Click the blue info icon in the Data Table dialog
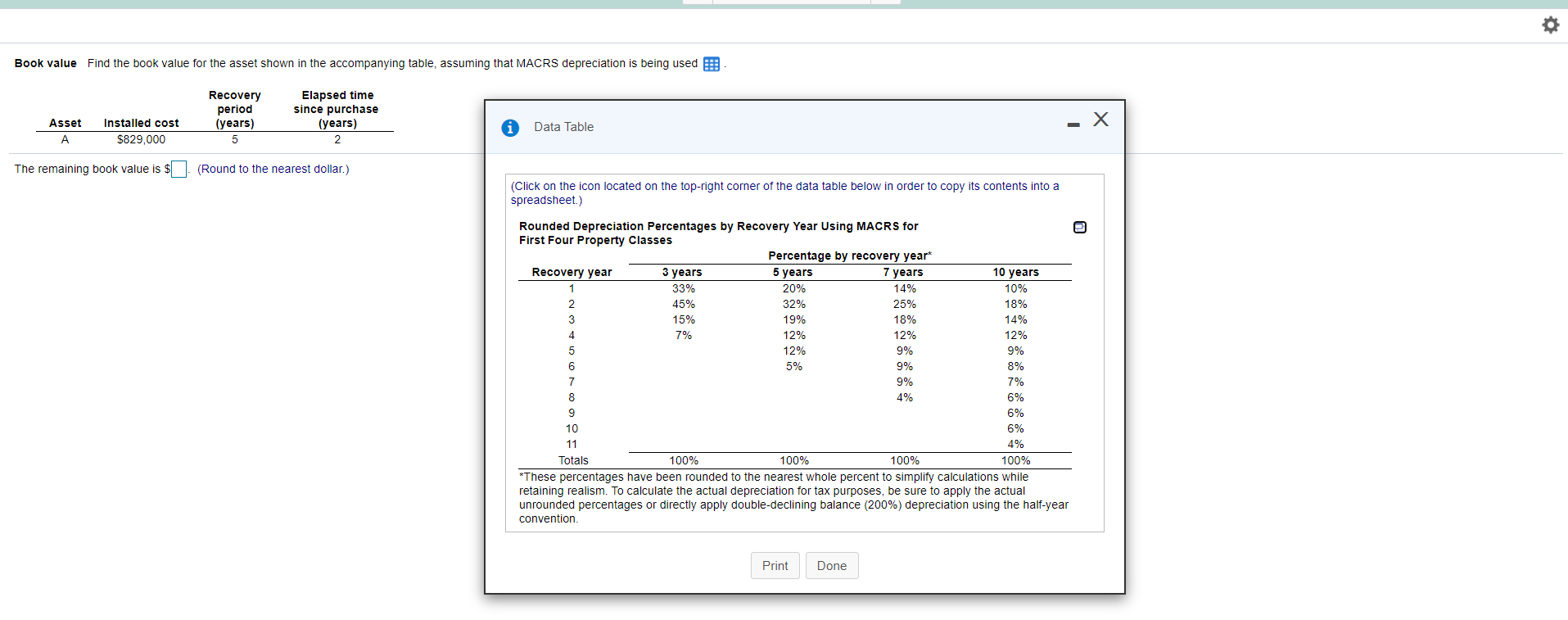1568x620 pixels. point(510,128)
